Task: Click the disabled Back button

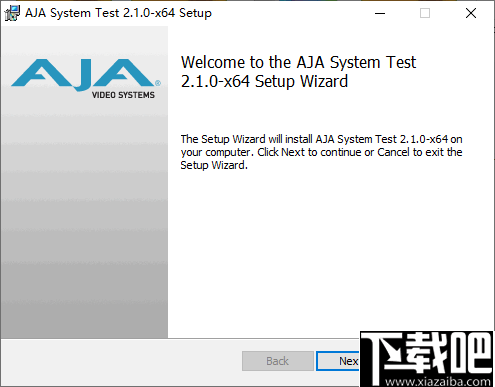Action: click(x=278, y=361)
